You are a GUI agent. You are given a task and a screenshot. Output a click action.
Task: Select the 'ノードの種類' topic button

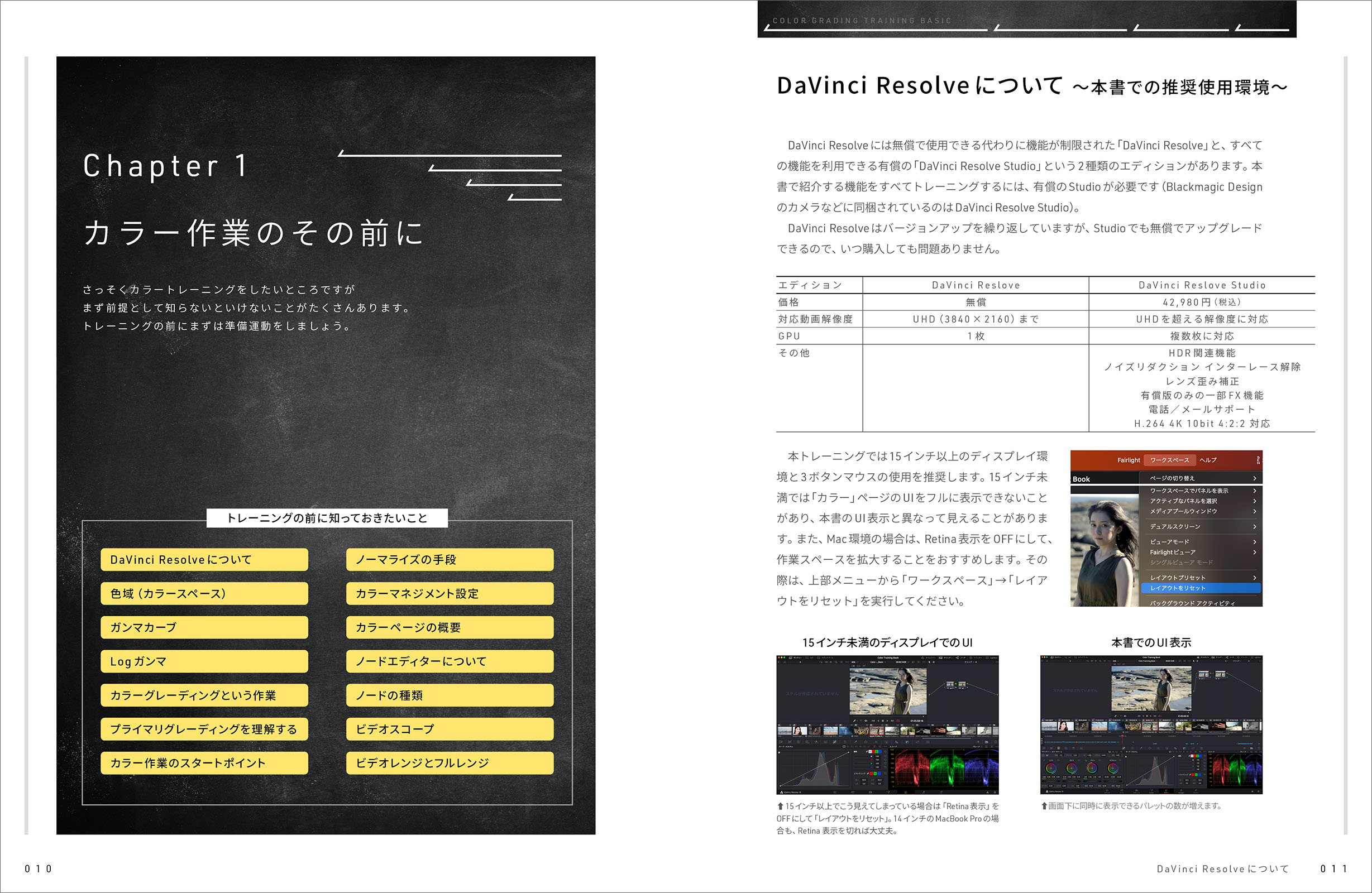tap(450, 695)
